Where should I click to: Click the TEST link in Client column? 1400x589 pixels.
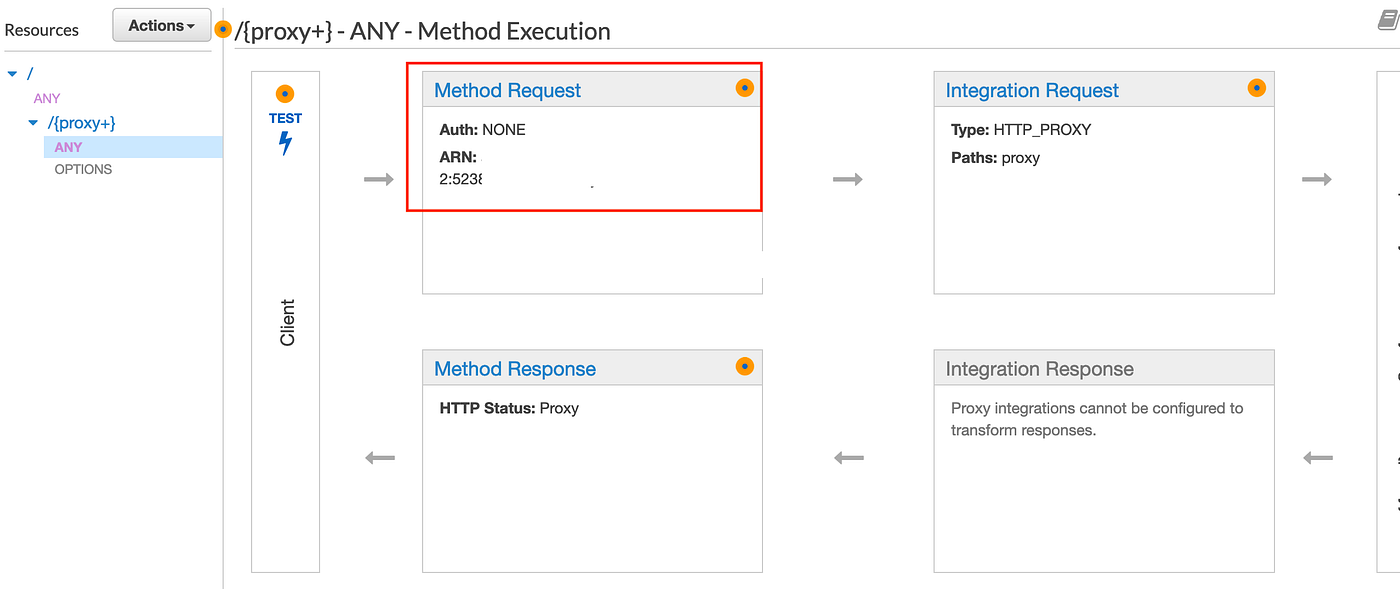coord(285,118)
